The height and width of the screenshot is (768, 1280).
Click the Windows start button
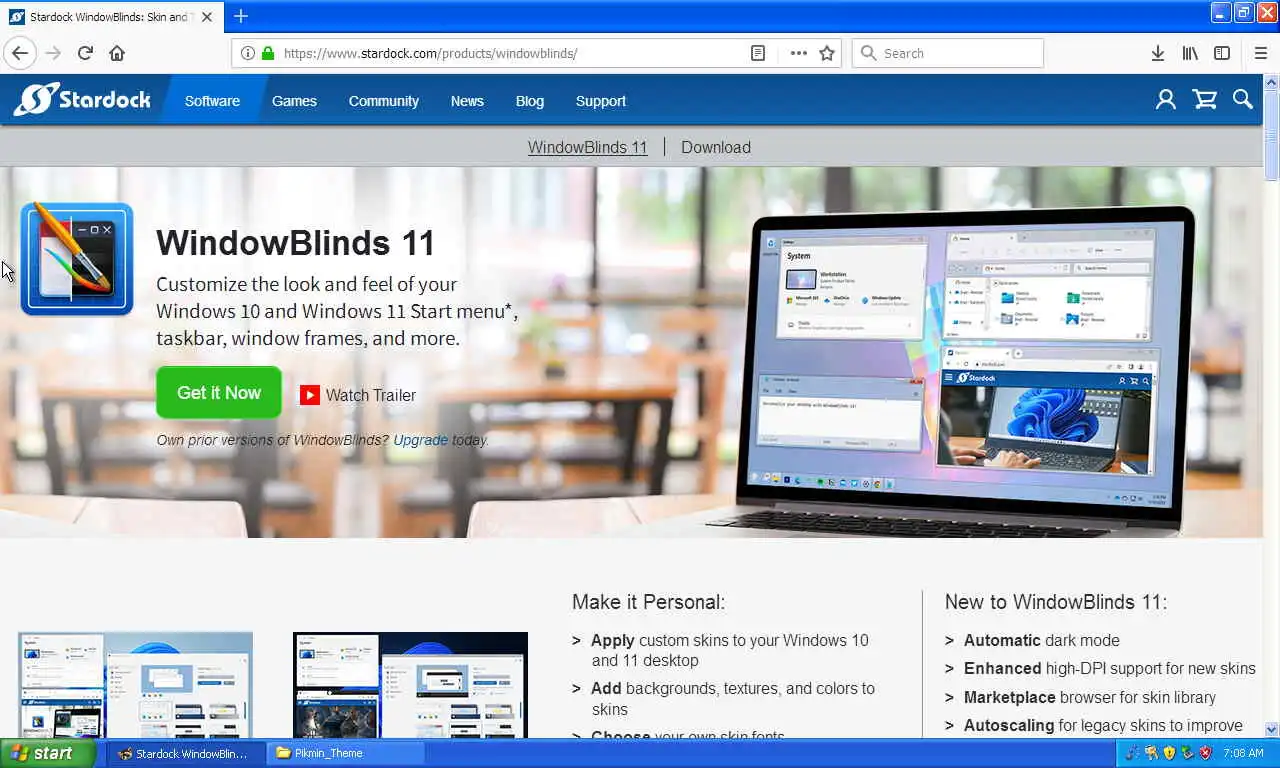(x=48, y=753)
